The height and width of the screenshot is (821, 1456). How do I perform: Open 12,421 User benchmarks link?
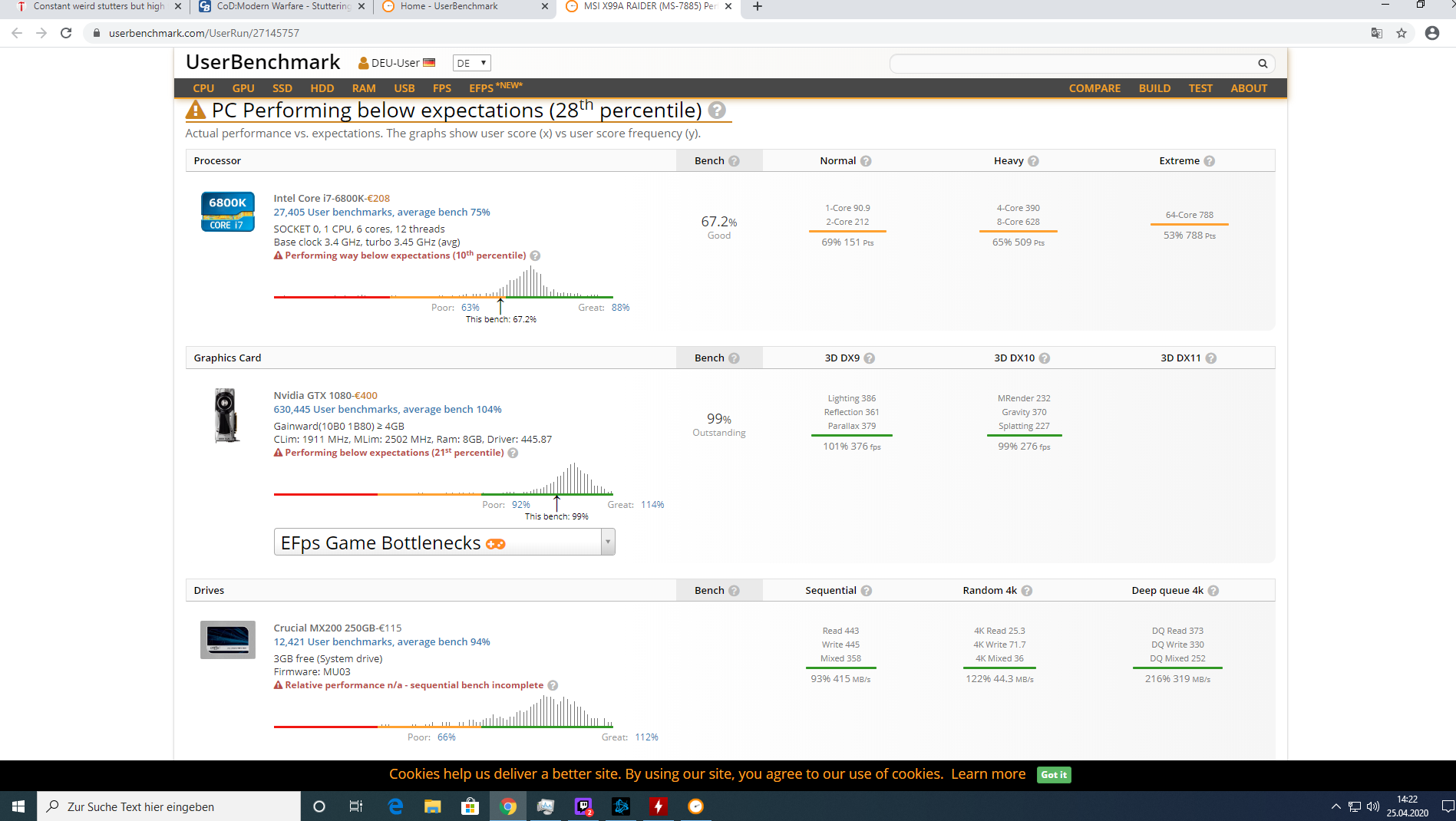(x=381, y=642)
